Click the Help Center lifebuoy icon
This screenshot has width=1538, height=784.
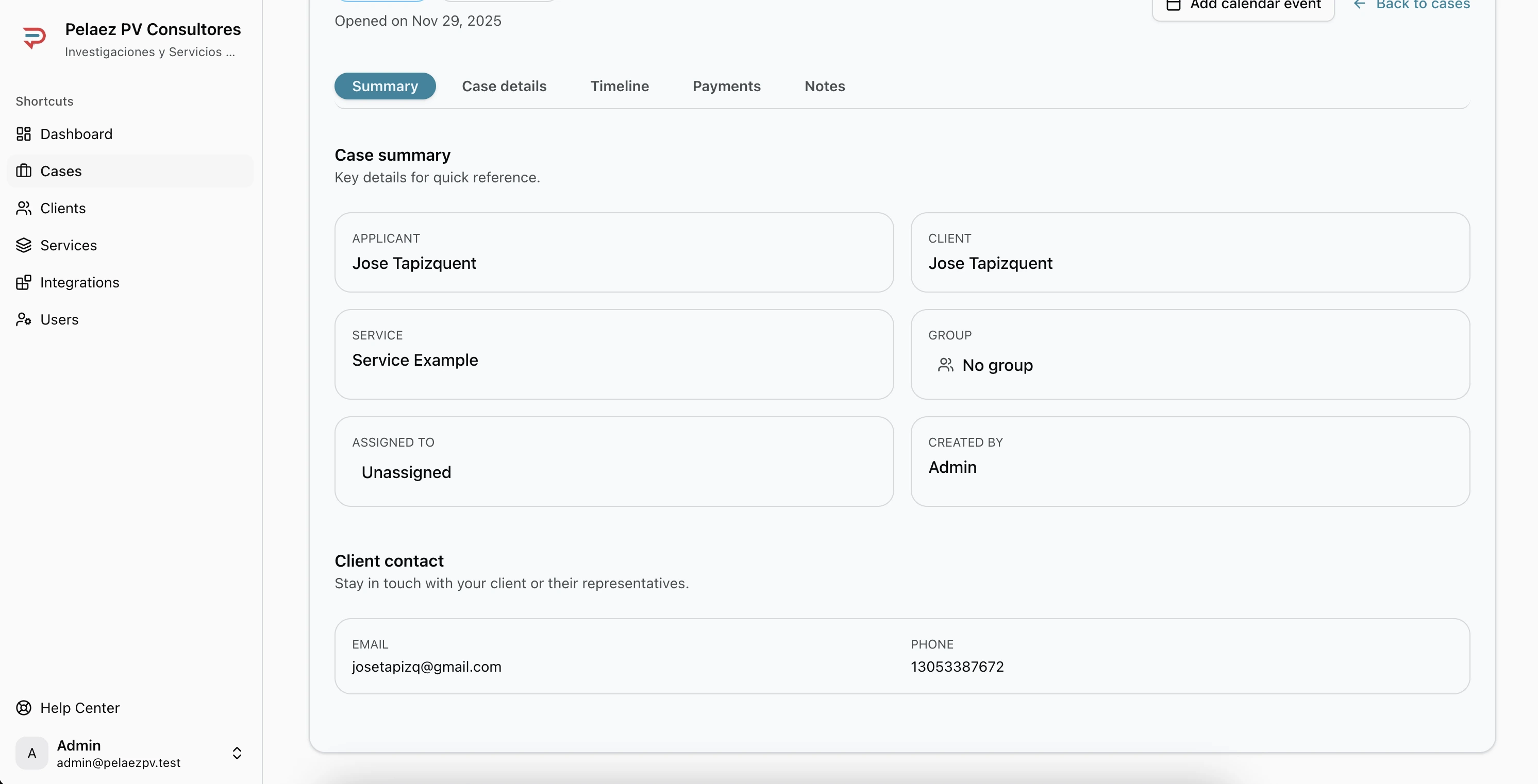pyautogui.click(x=23, y=708)
